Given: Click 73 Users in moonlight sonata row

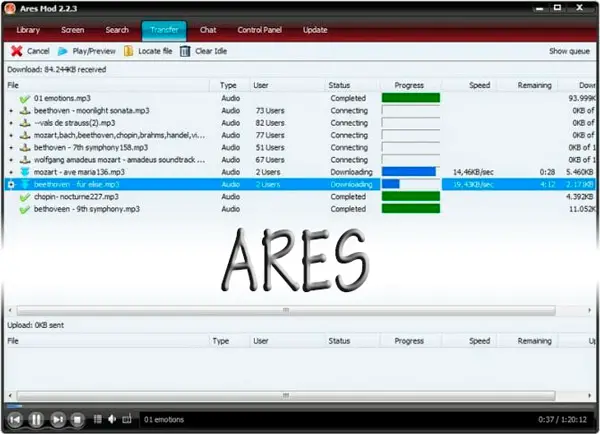Looking at the screenshot, I should 270,111.
